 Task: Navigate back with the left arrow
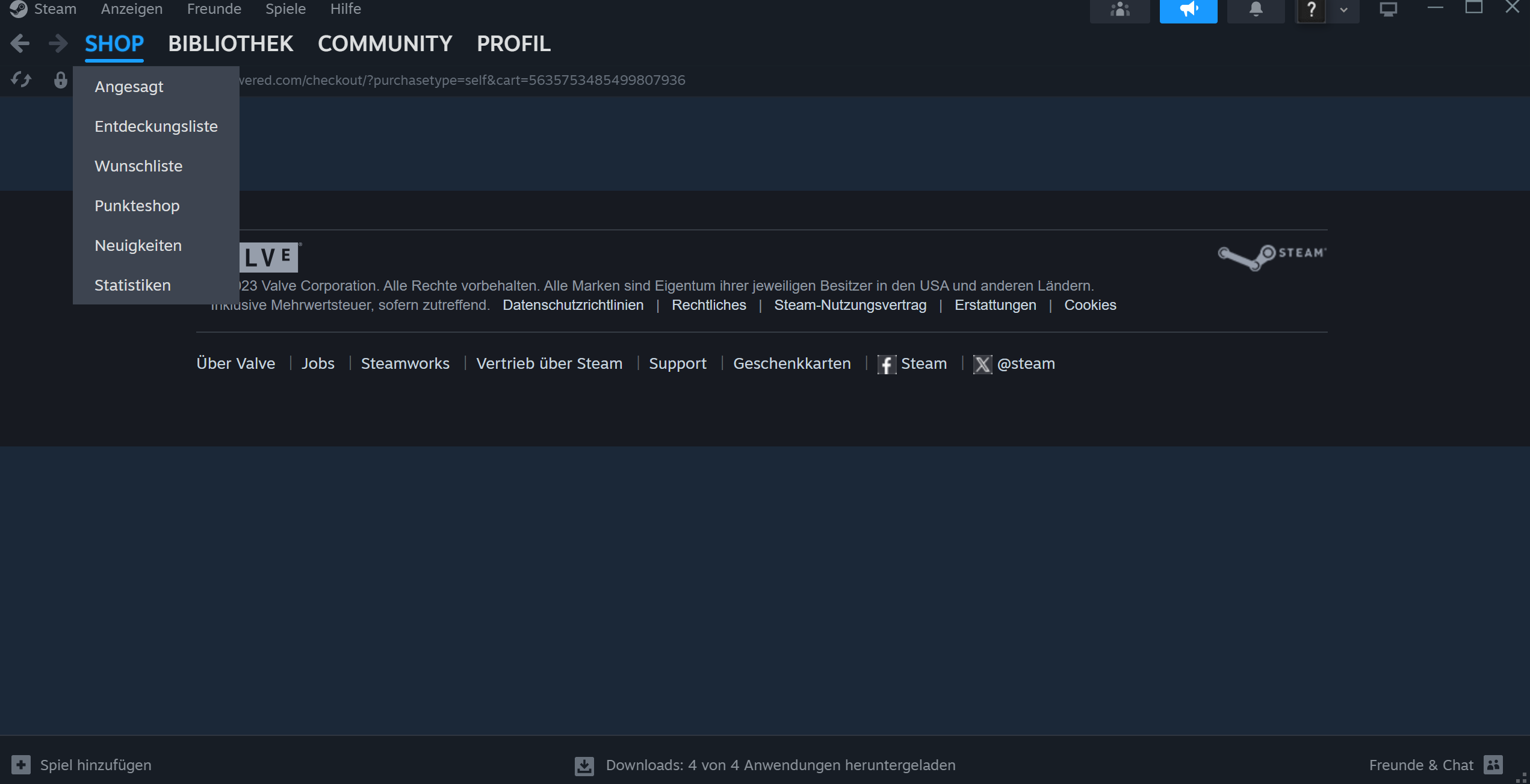point(20,43)
